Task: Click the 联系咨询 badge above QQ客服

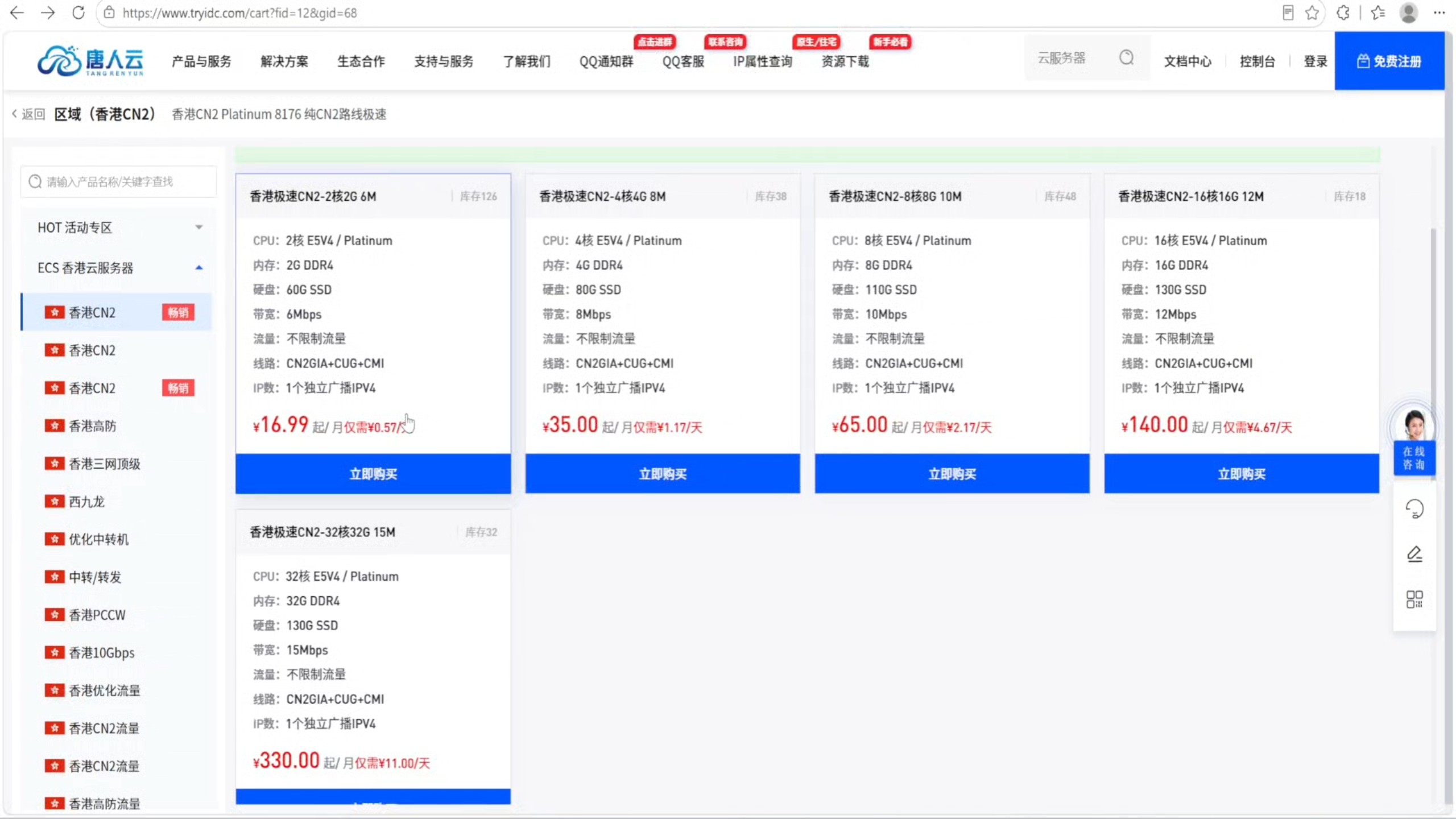Action: (x=725, y=42)
